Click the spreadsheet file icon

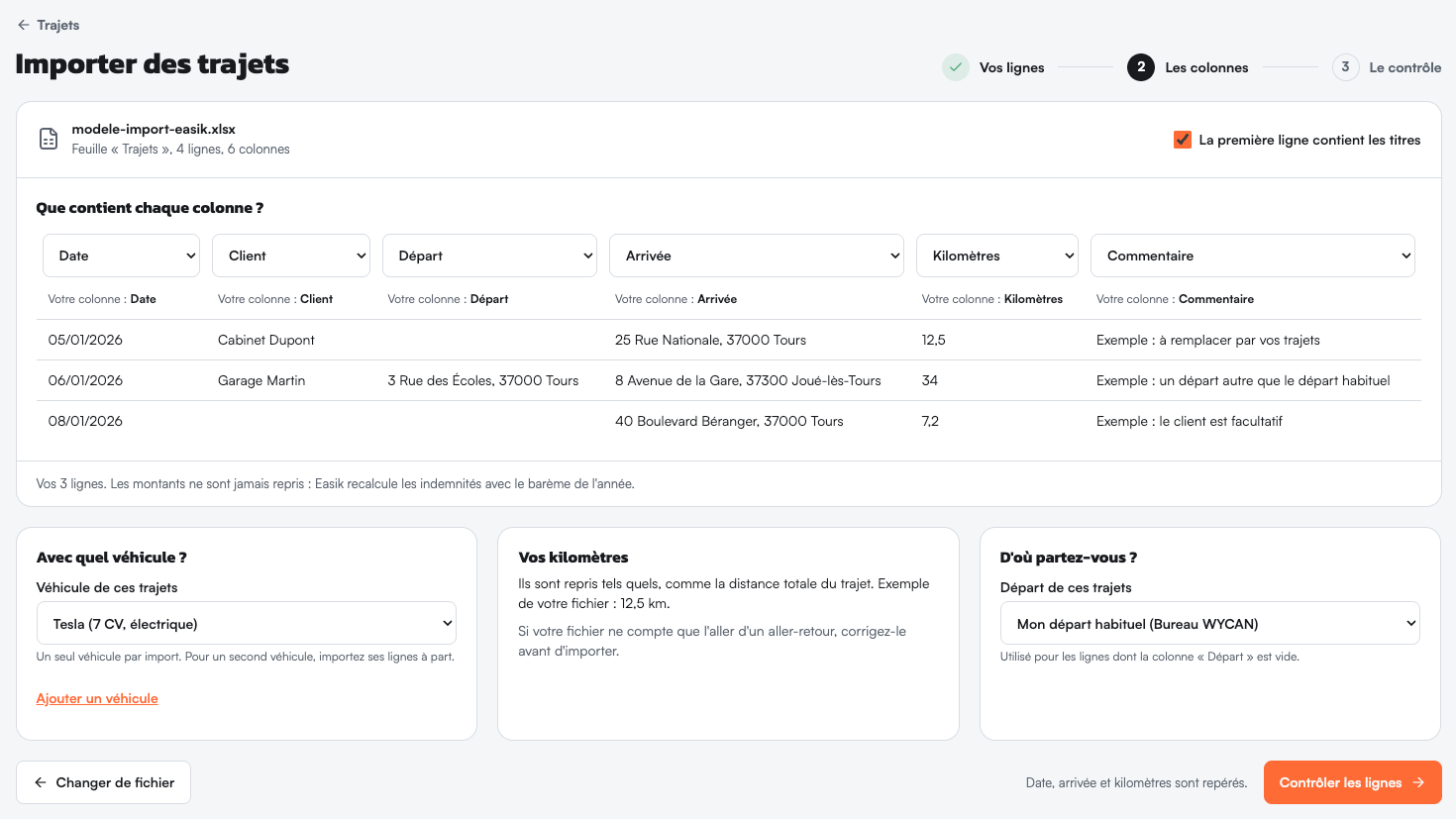click(49, 139)
